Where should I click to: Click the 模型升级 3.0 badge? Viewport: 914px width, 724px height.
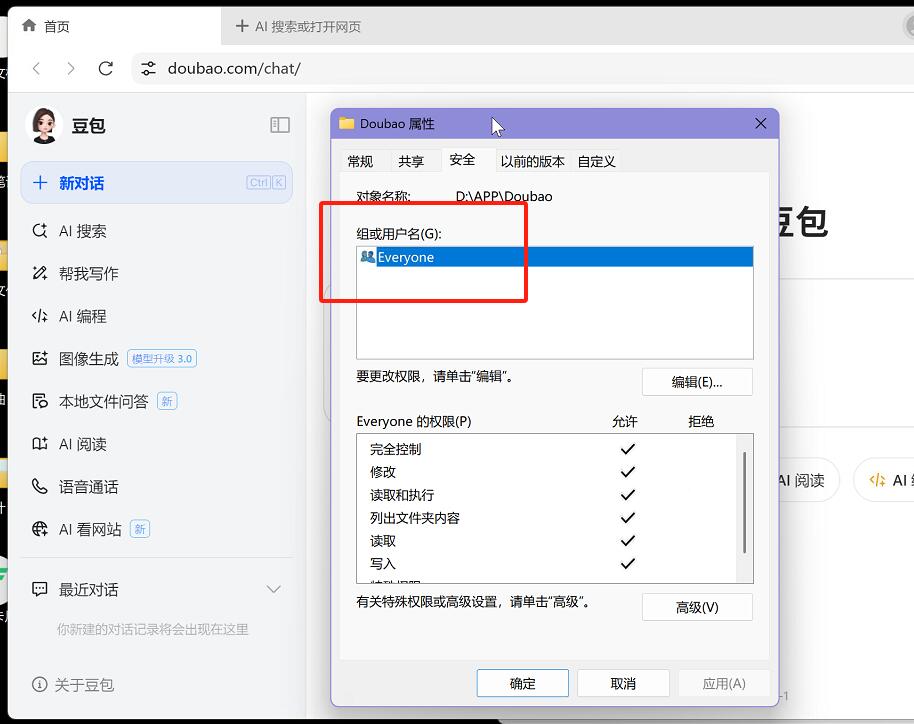click(x=162, y=359)
